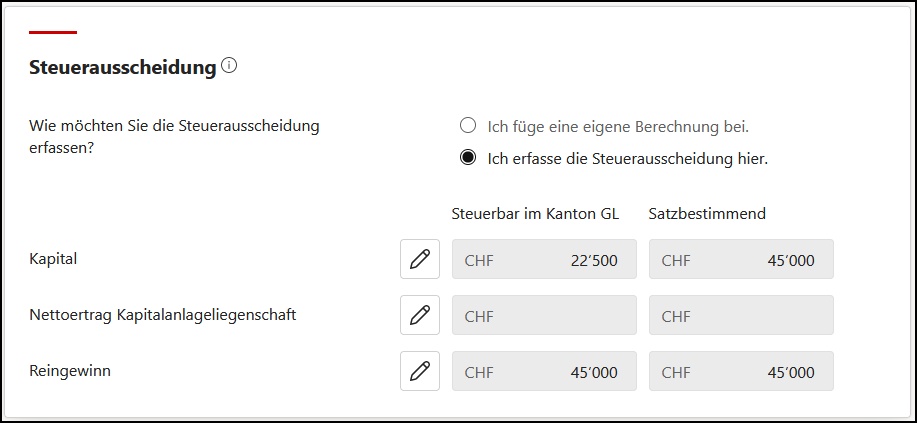Select the Kapital row label

53,259
